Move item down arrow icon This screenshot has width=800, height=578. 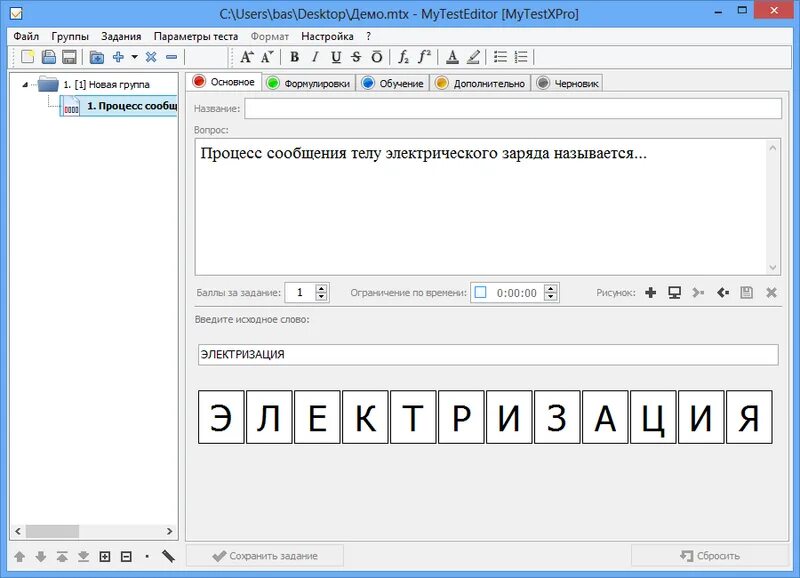coord(41,557)
